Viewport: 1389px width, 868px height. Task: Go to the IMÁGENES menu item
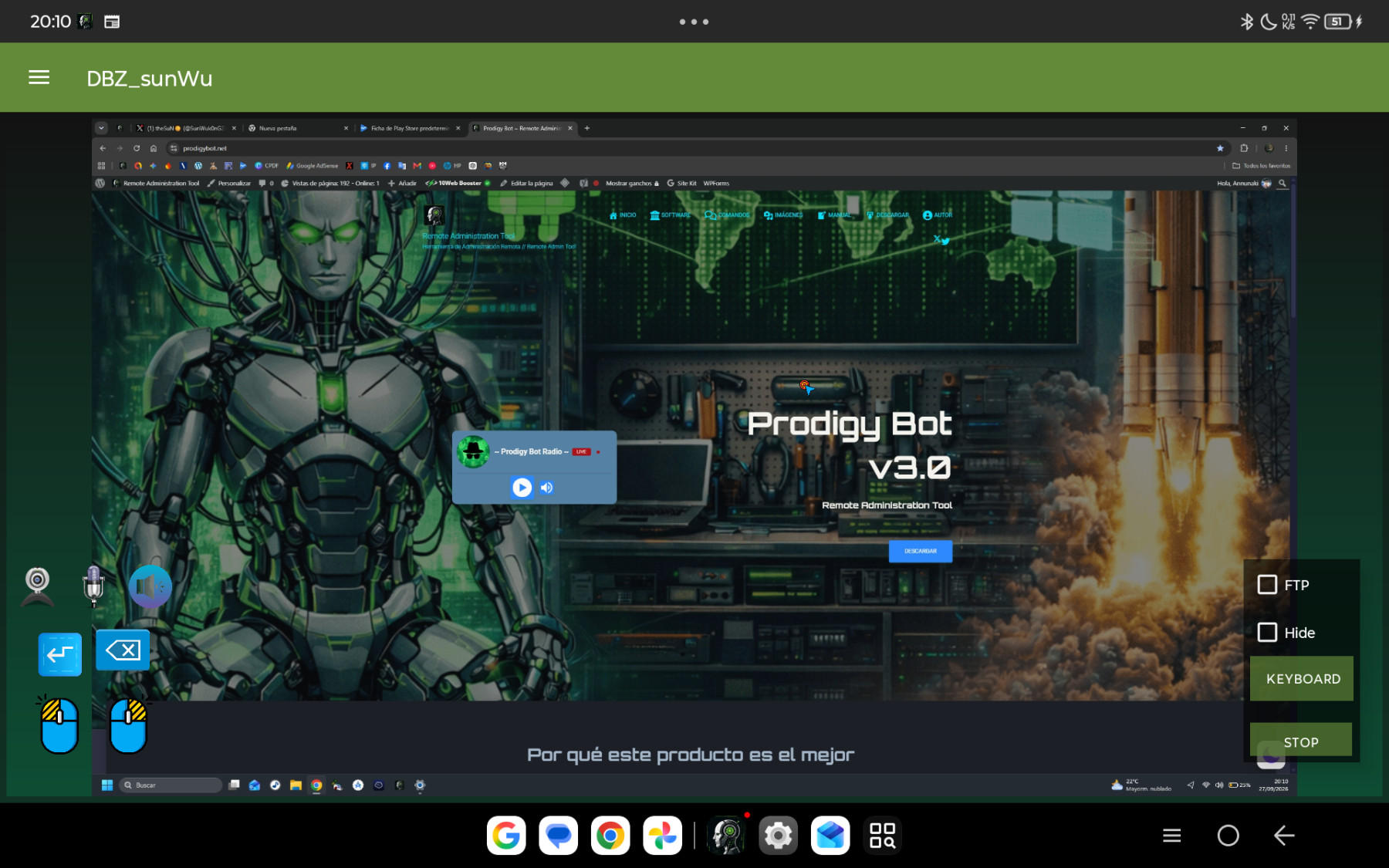(783, 215)
